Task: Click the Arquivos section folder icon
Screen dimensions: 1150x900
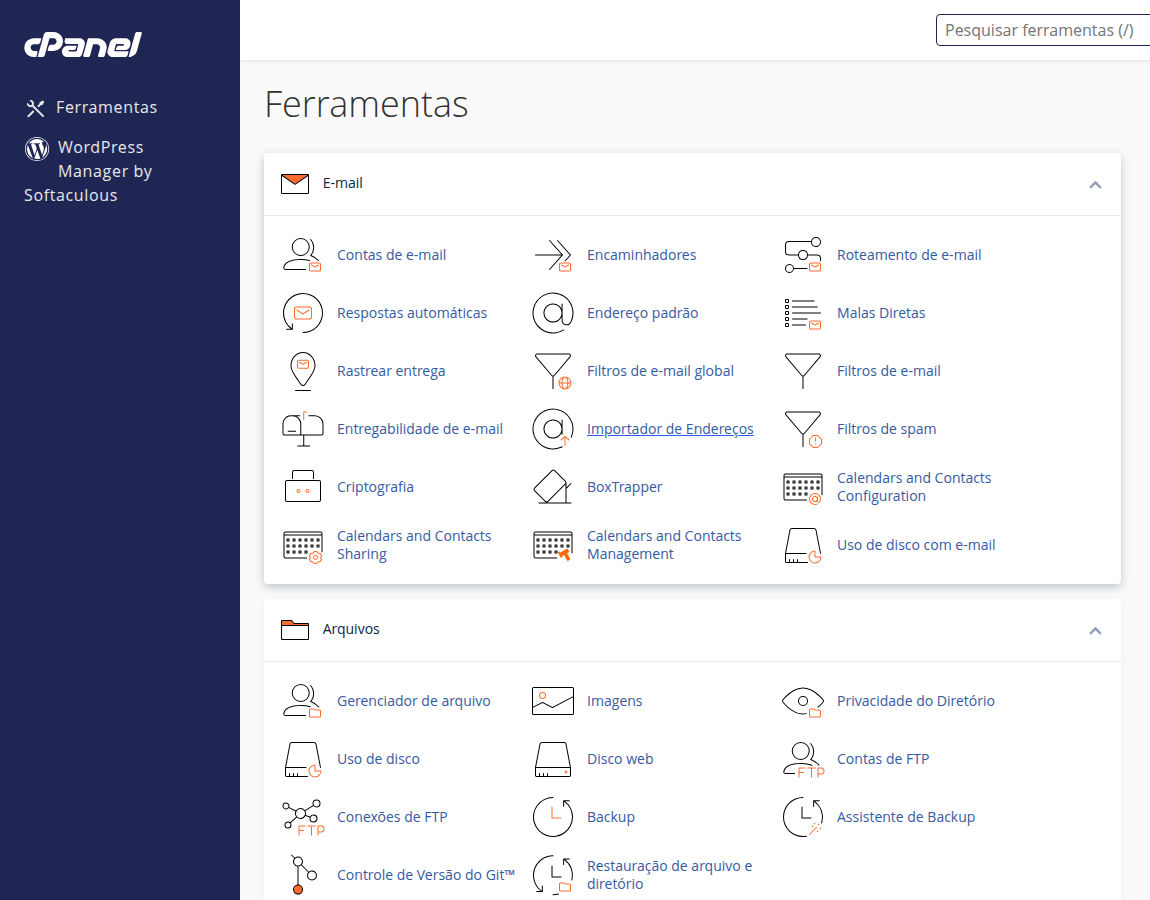Action: pos(295,629)
